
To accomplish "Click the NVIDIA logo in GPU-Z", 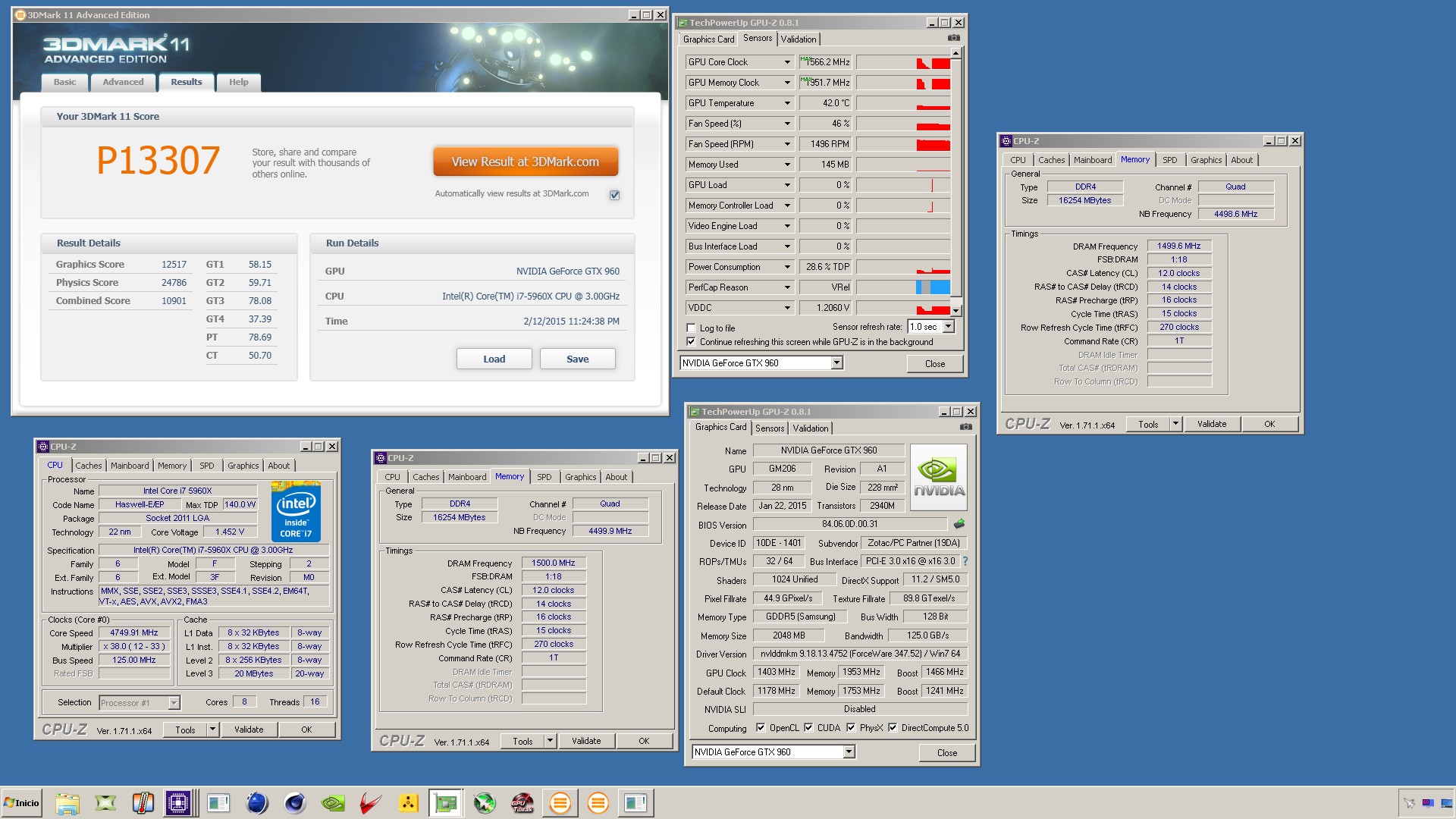I will pyautogui.click(x=939, y=477).
